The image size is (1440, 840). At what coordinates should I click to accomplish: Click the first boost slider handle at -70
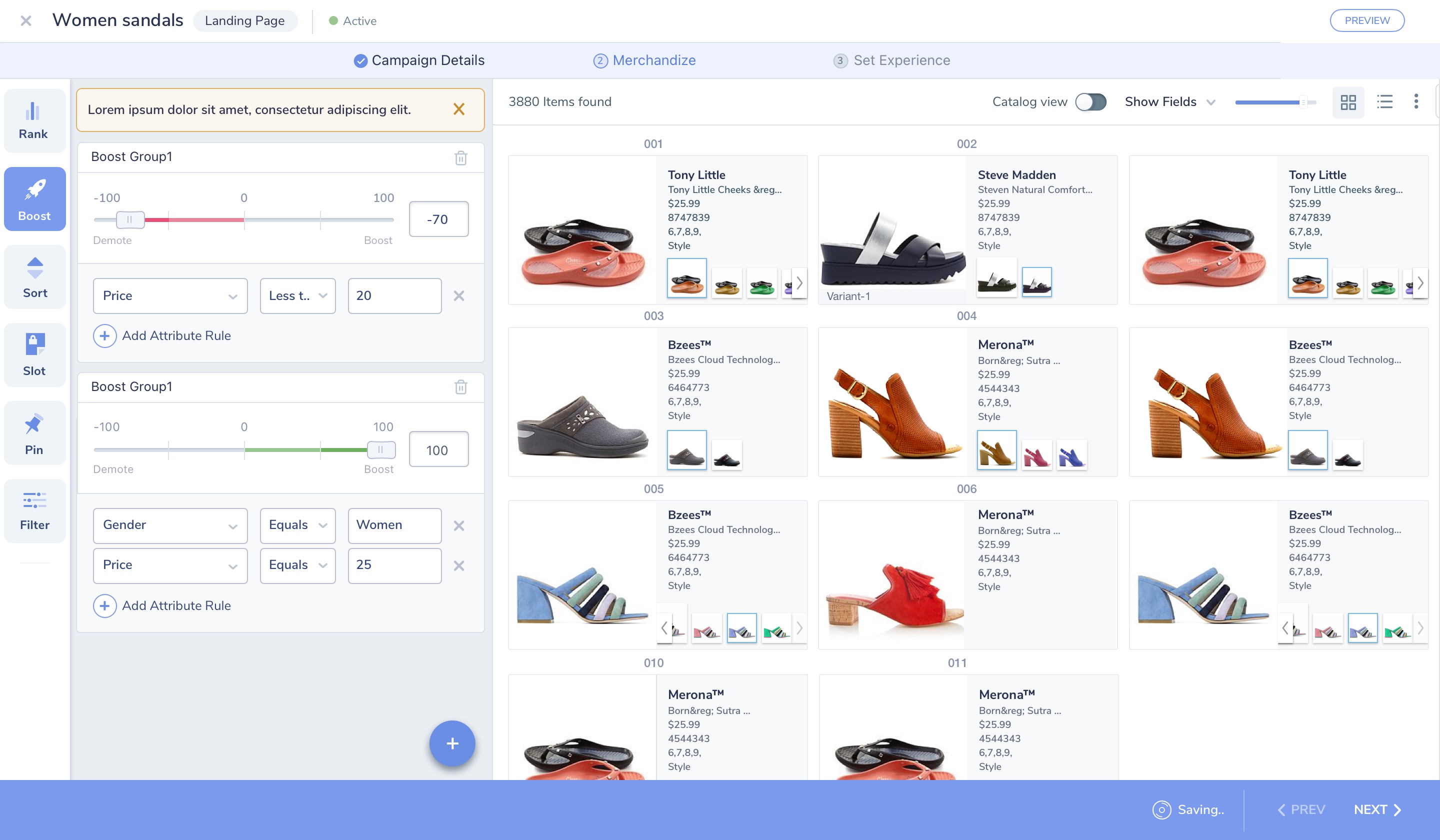130,219
